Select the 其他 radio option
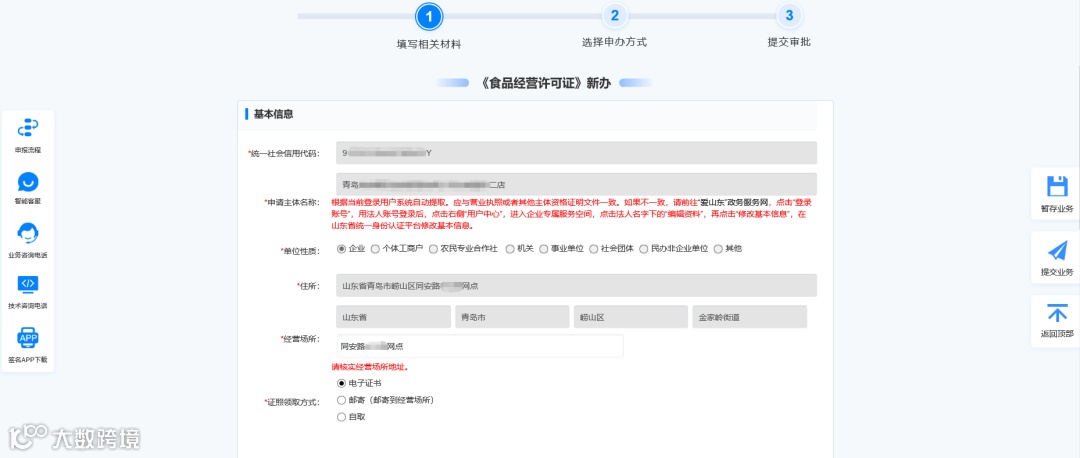This screenshot has width=1080, height=458. point(718,249)
